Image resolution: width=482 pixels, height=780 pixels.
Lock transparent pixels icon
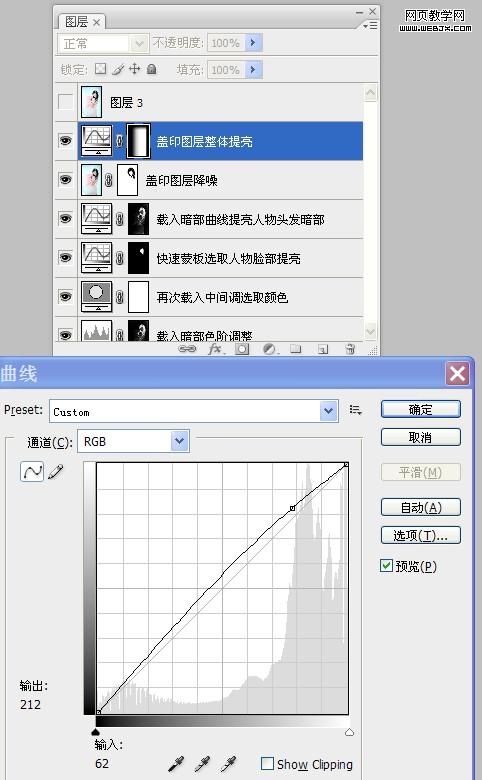point(100,69)
